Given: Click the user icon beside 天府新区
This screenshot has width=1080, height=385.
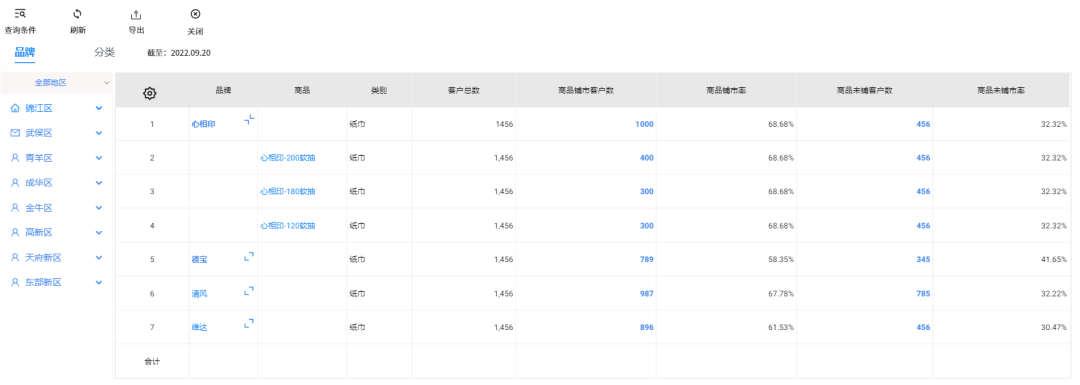Looking at the screenshot, I should click(x=15, y=257).
